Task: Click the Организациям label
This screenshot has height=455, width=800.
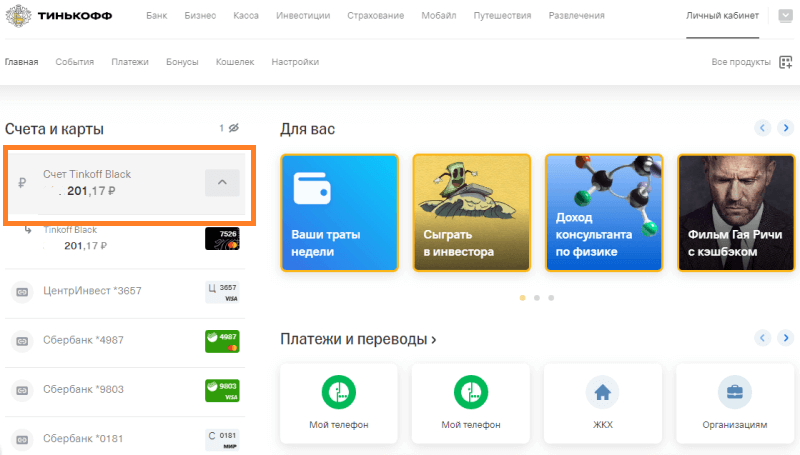Action: pos(735,425)
